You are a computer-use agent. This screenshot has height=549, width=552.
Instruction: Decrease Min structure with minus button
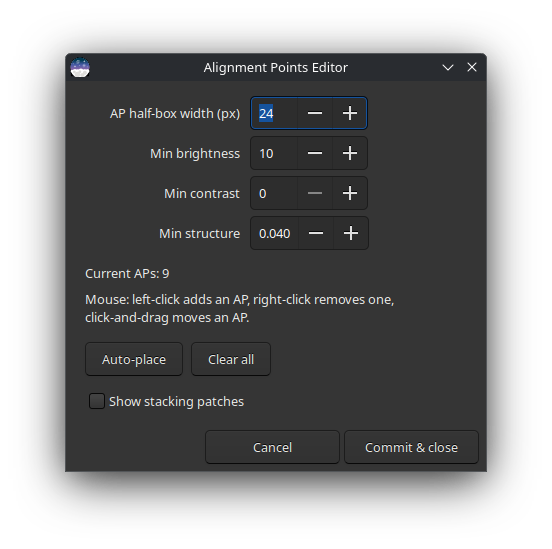(316, 233)
